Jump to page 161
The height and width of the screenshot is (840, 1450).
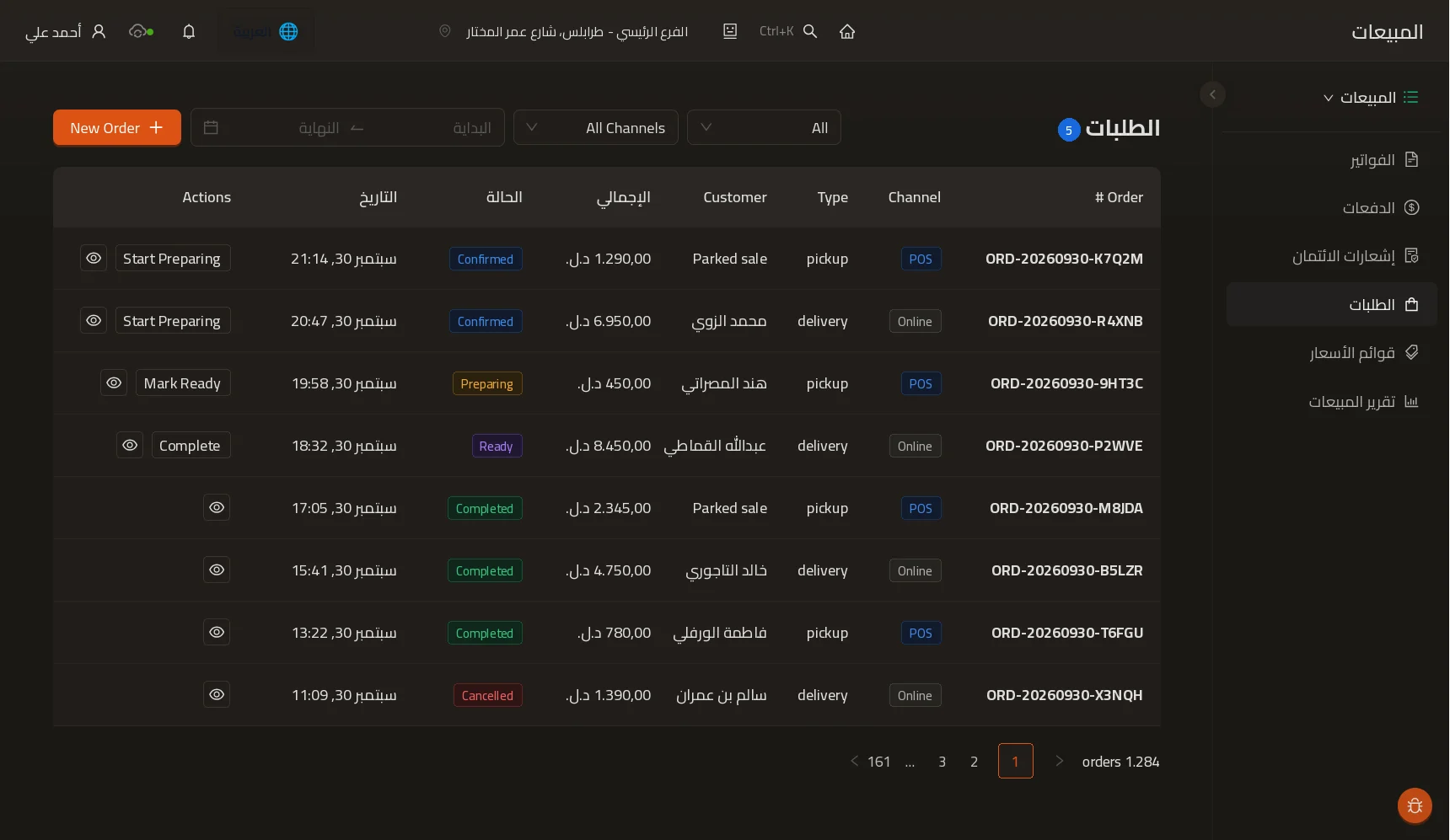[878, 761]
